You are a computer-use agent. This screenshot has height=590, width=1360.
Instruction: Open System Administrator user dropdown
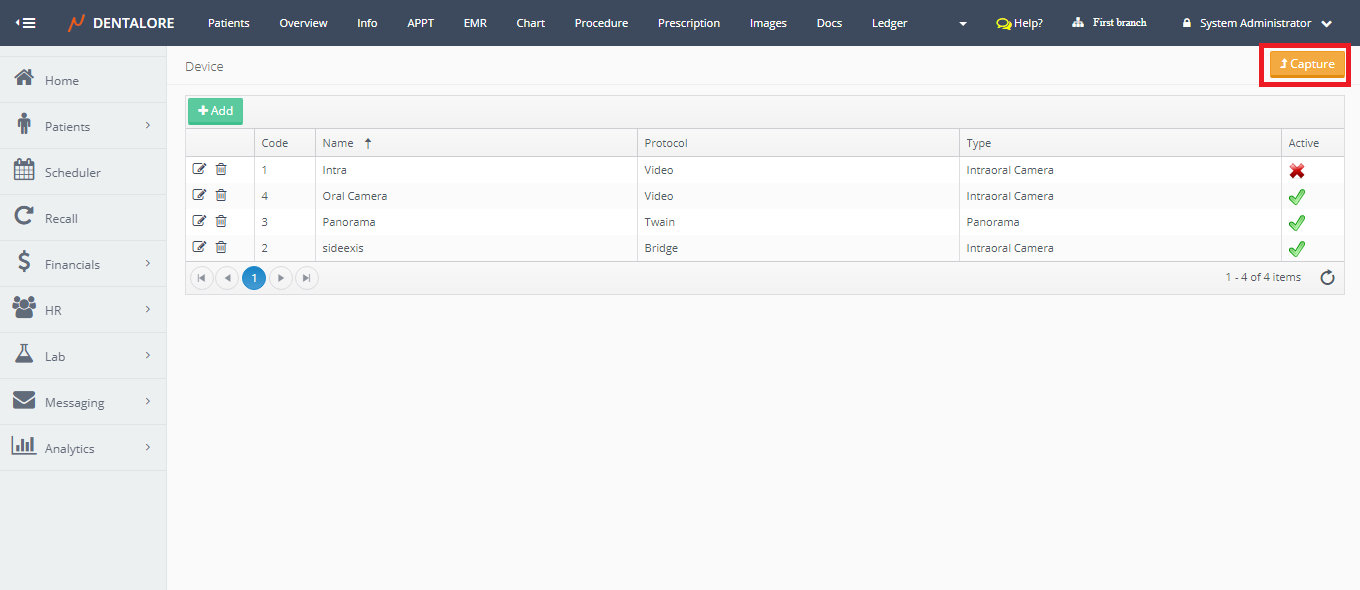point(1257,23)
